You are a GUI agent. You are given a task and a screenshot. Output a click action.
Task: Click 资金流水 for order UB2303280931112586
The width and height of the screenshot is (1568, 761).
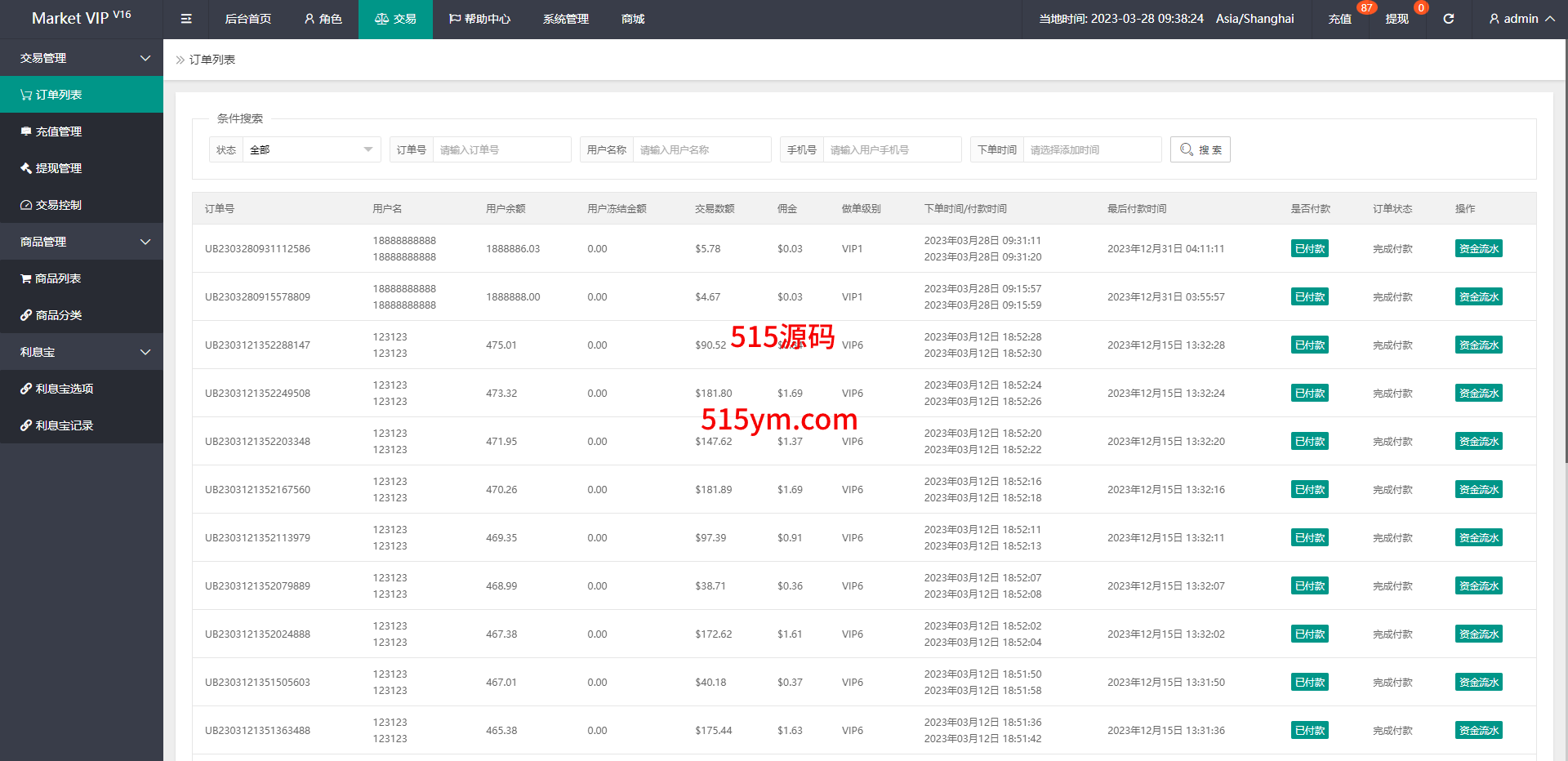[x=1478, y=249]
